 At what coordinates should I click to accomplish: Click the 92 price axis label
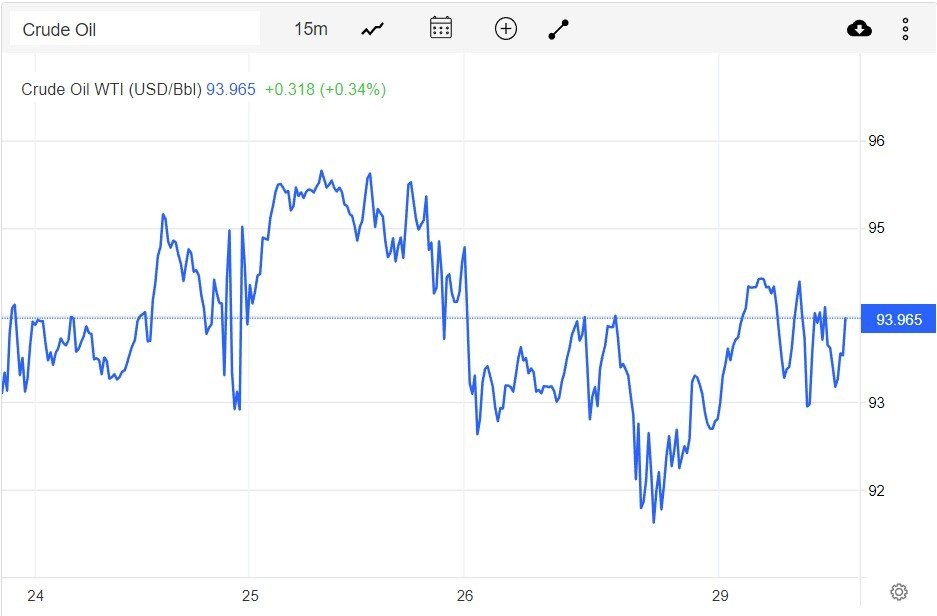point(876,491)
